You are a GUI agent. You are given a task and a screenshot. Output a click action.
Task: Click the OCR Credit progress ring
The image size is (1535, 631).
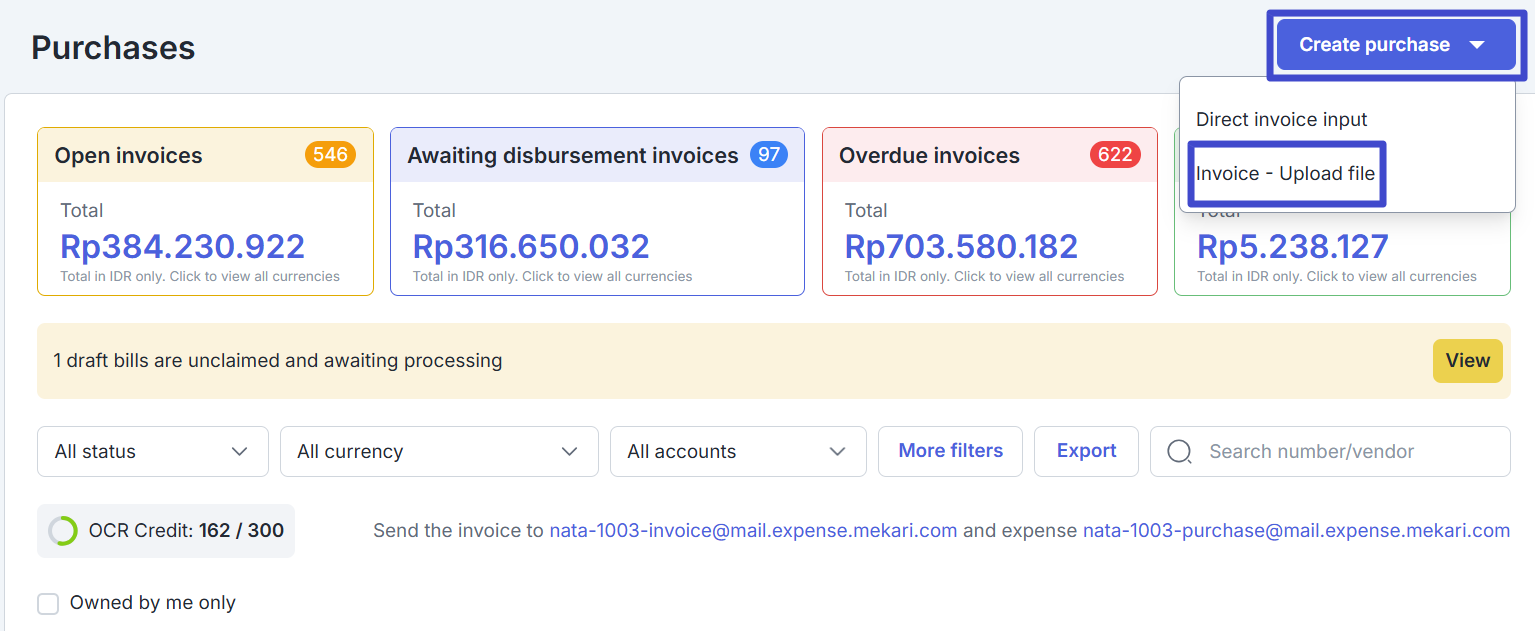(x=63, y=531)
